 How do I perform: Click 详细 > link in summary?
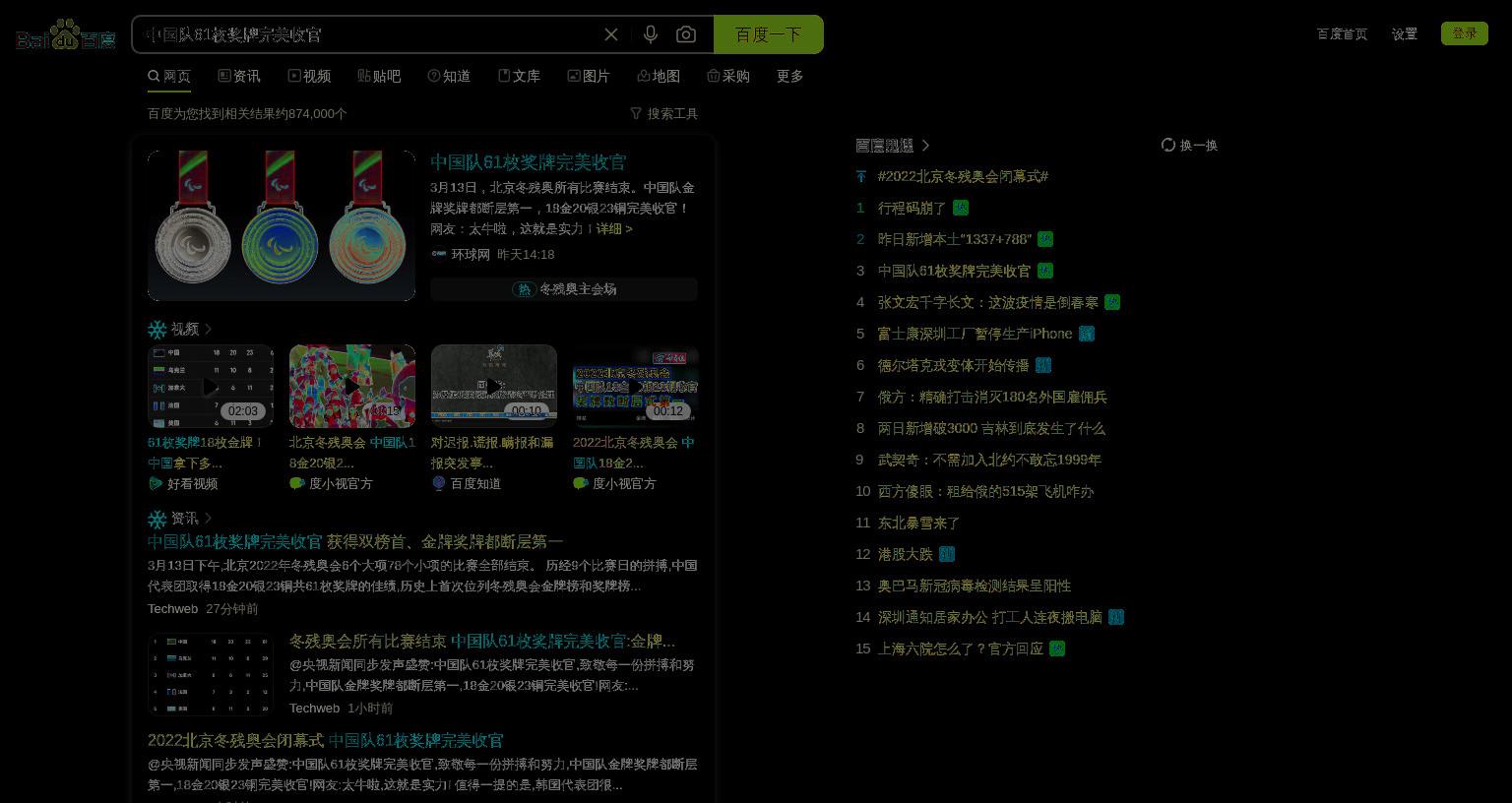click(x=614, y=228)
